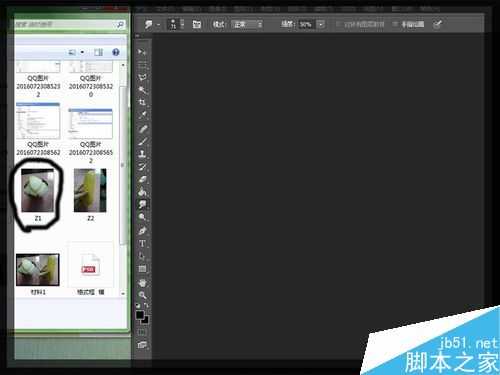The height and width of the screenshot is (375, 500).
Task: Select the Hand tool
Action: 142,283
